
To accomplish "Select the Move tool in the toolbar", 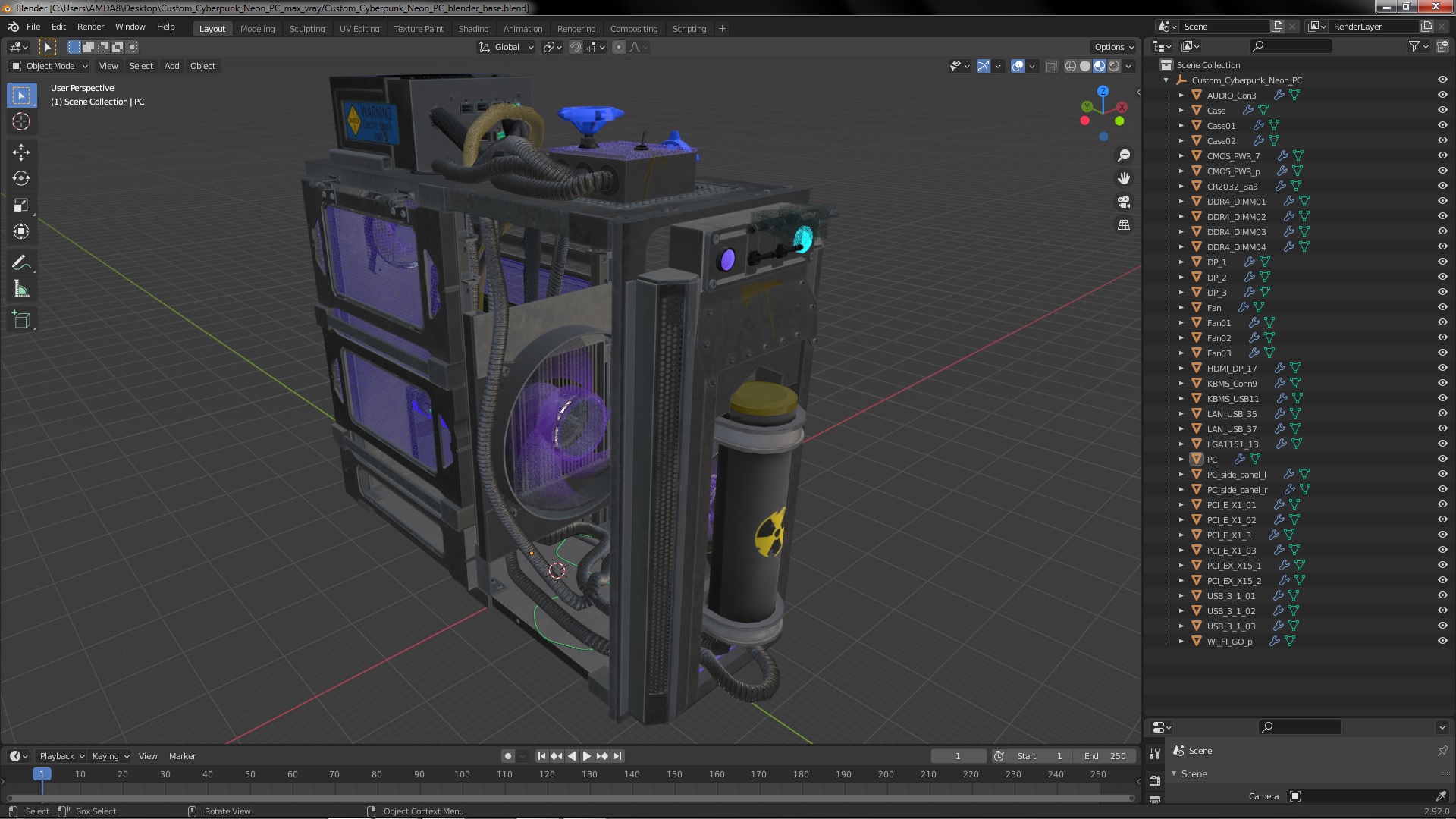I will coord(21,152).
